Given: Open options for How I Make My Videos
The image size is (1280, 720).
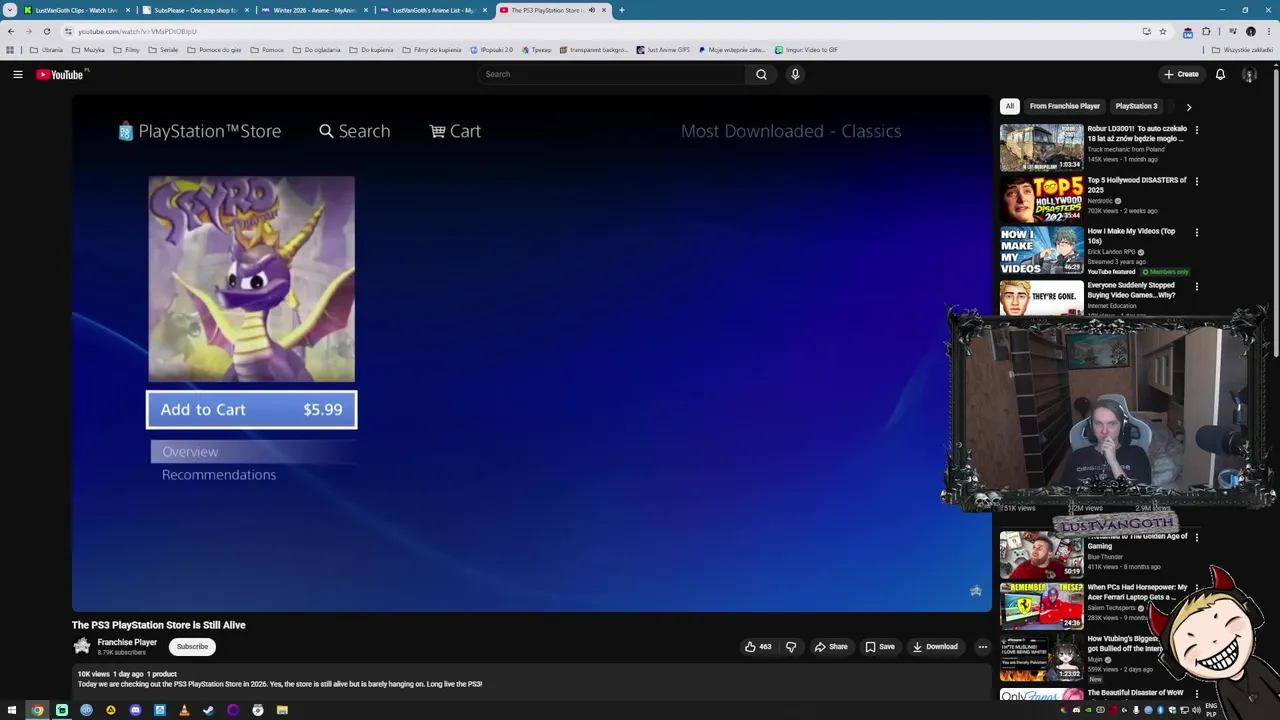Looking at the screenshot, I should tap(1196, 232).
